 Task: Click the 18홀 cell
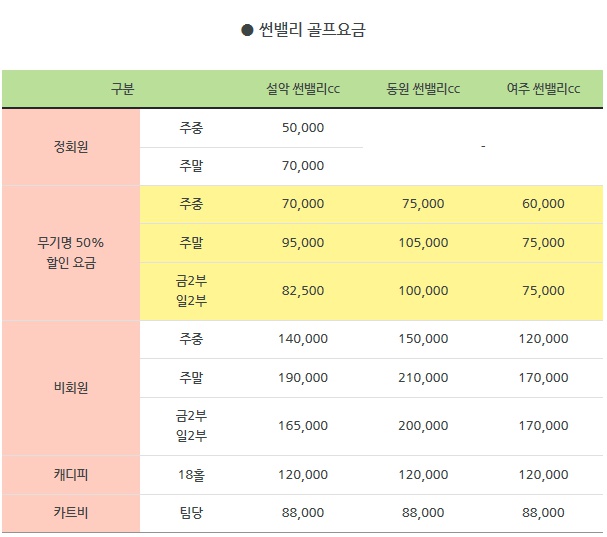(191, 475)
